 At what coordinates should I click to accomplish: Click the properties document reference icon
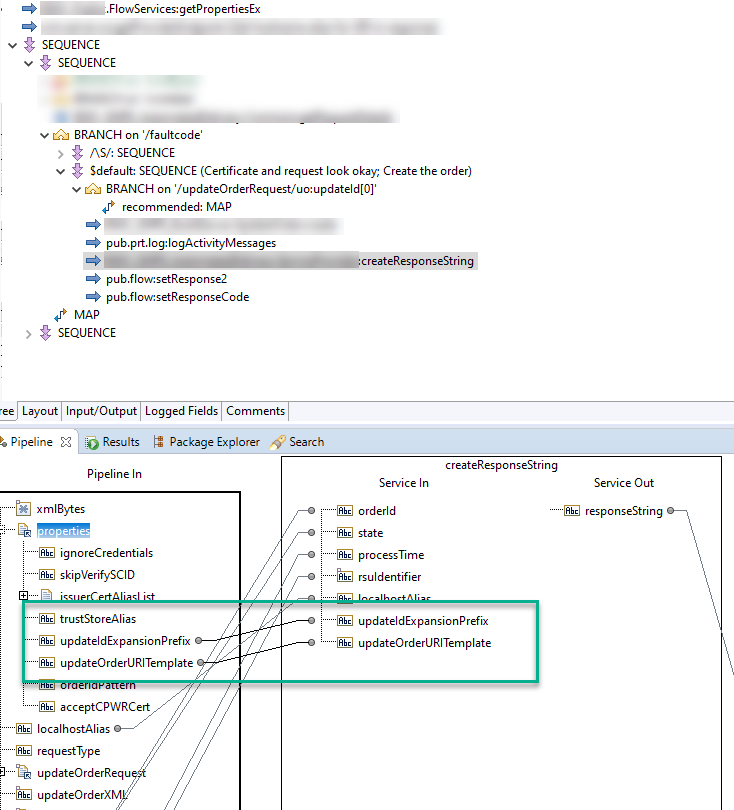coord(24,531)
